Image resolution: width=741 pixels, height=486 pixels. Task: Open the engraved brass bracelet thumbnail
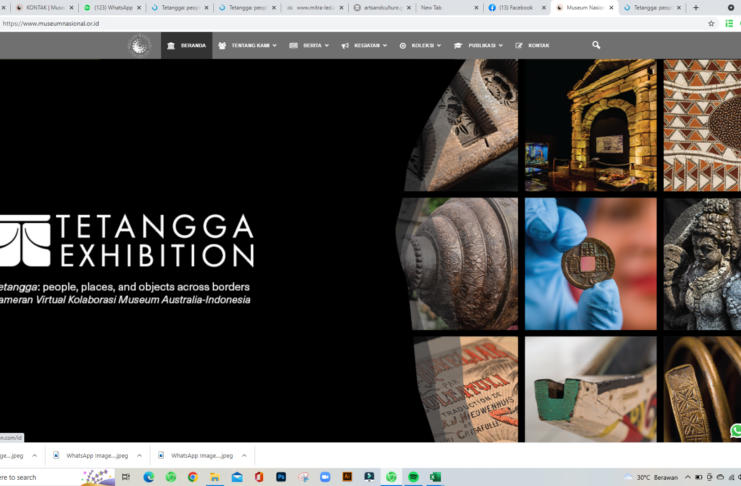click(700, 389)
